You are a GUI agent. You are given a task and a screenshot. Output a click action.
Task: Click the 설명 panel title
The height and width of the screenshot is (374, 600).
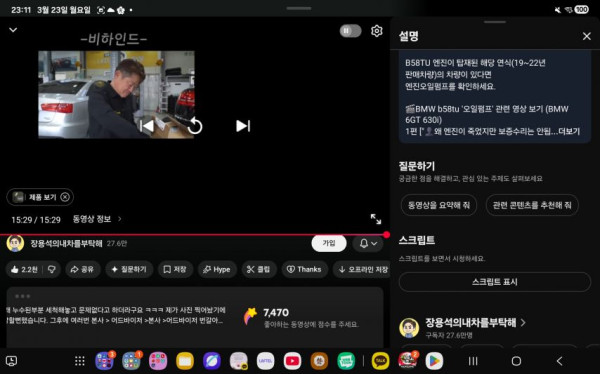(x=408, y=36)
